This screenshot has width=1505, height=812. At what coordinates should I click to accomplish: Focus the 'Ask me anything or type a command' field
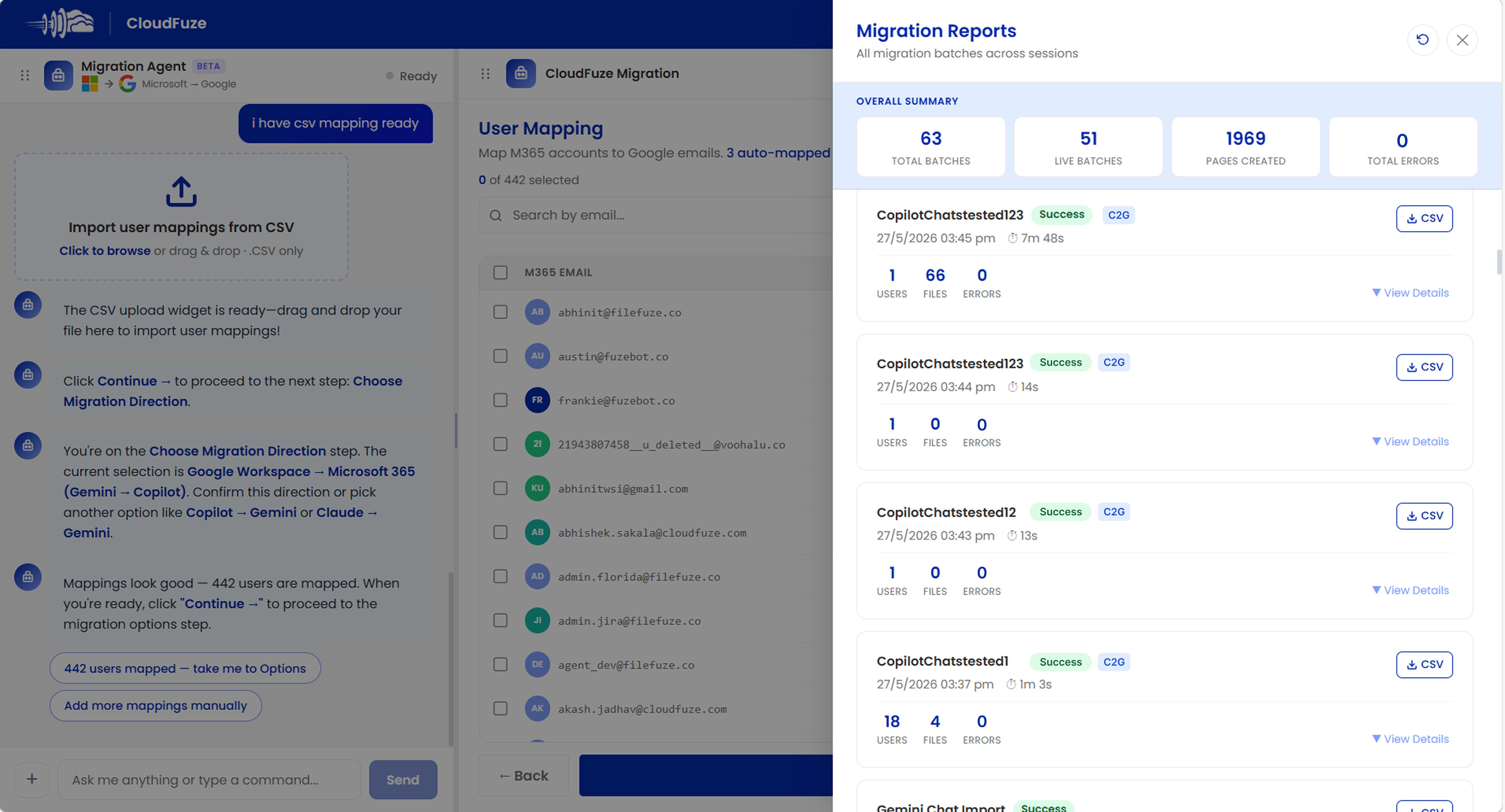[x=209, y=779]
